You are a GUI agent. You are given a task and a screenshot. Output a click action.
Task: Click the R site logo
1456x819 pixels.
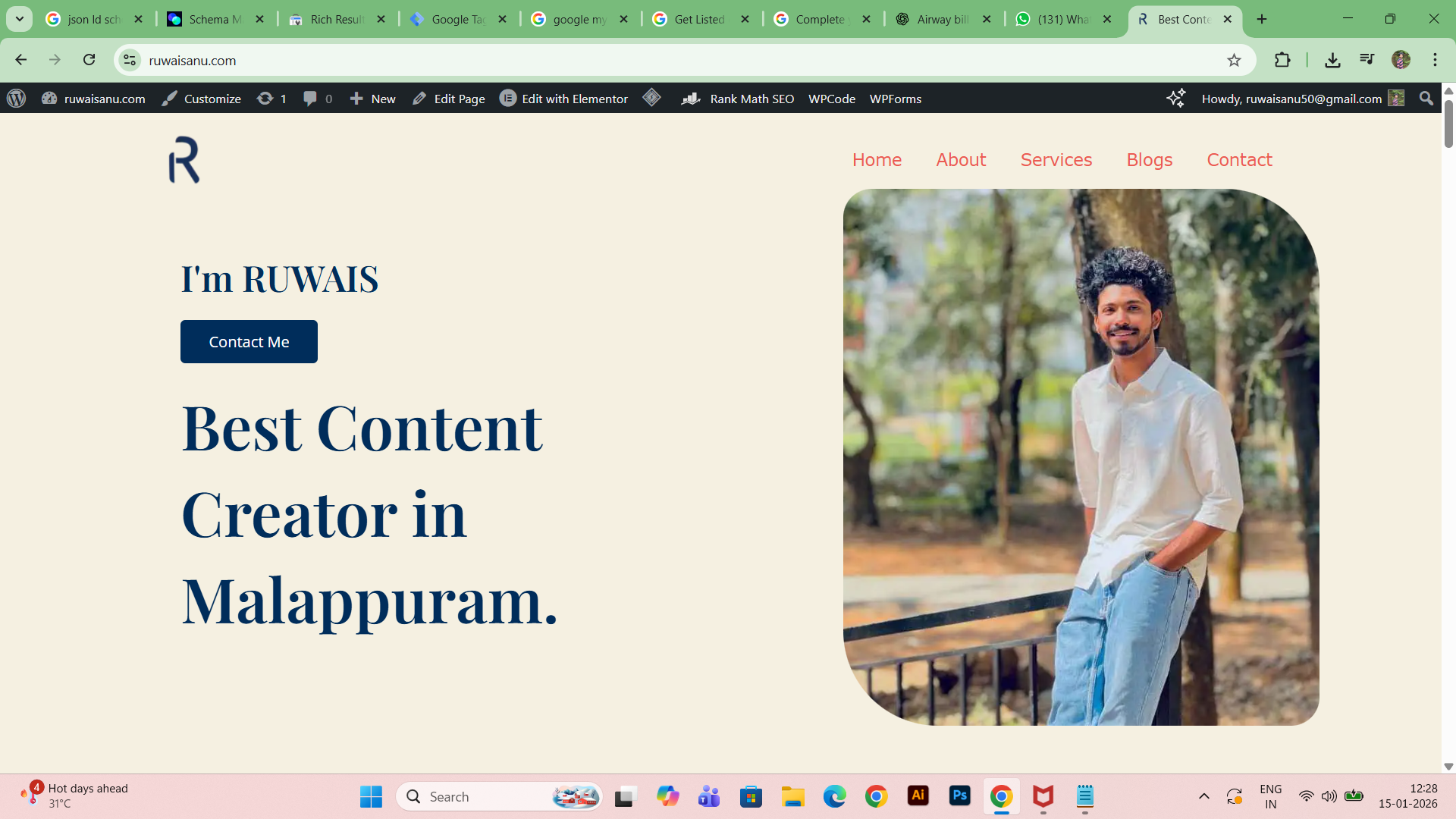[x=184, y=160]
